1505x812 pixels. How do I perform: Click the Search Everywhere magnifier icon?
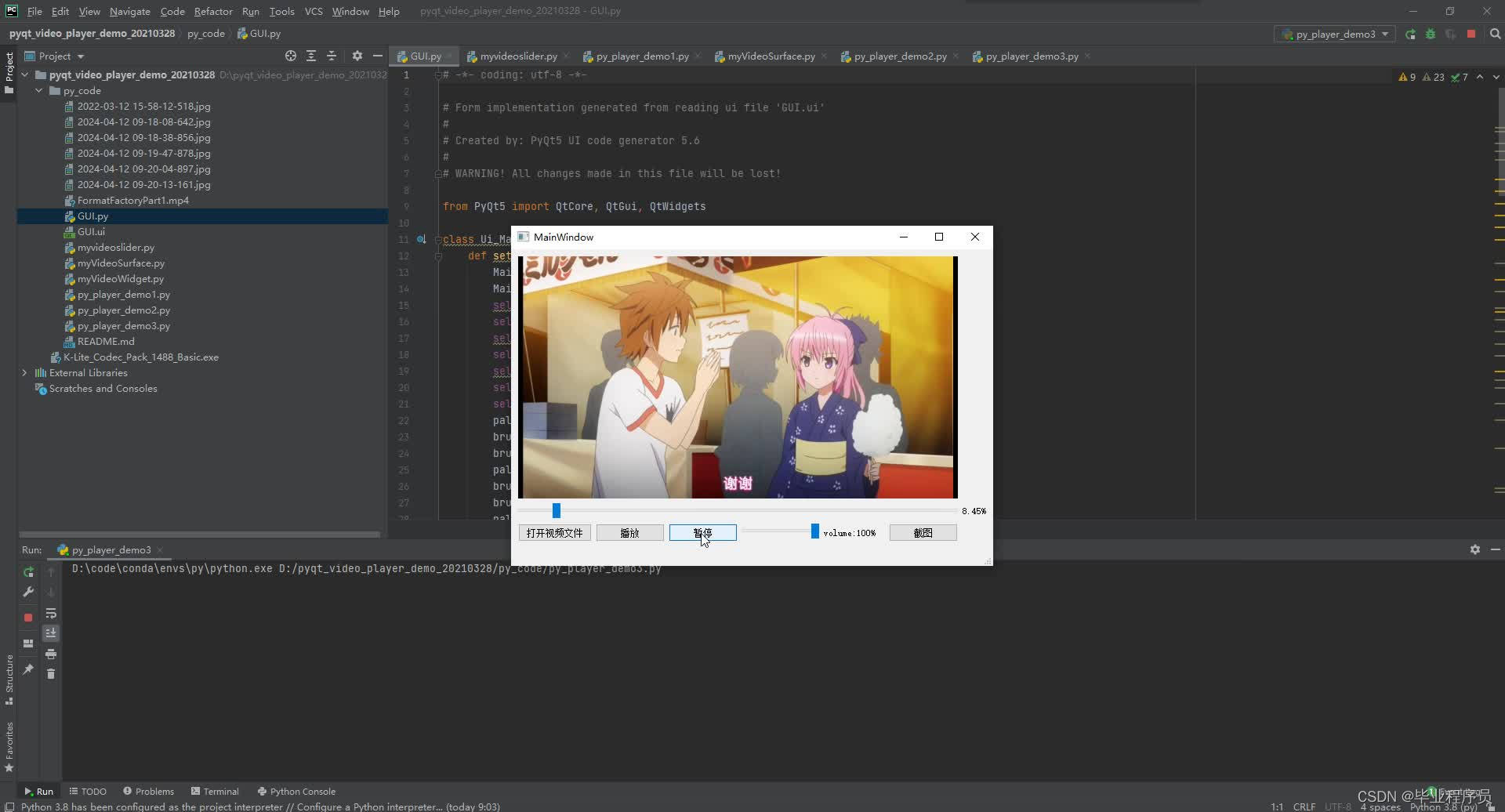[x=1495, y=34]
